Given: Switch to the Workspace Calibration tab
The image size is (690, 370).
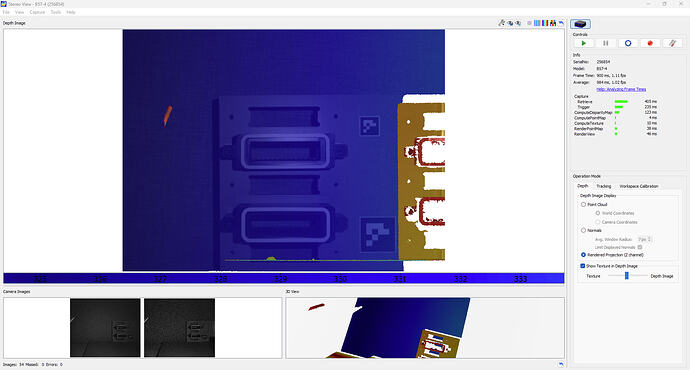Looking at the screenshot, I should [639, 186].
